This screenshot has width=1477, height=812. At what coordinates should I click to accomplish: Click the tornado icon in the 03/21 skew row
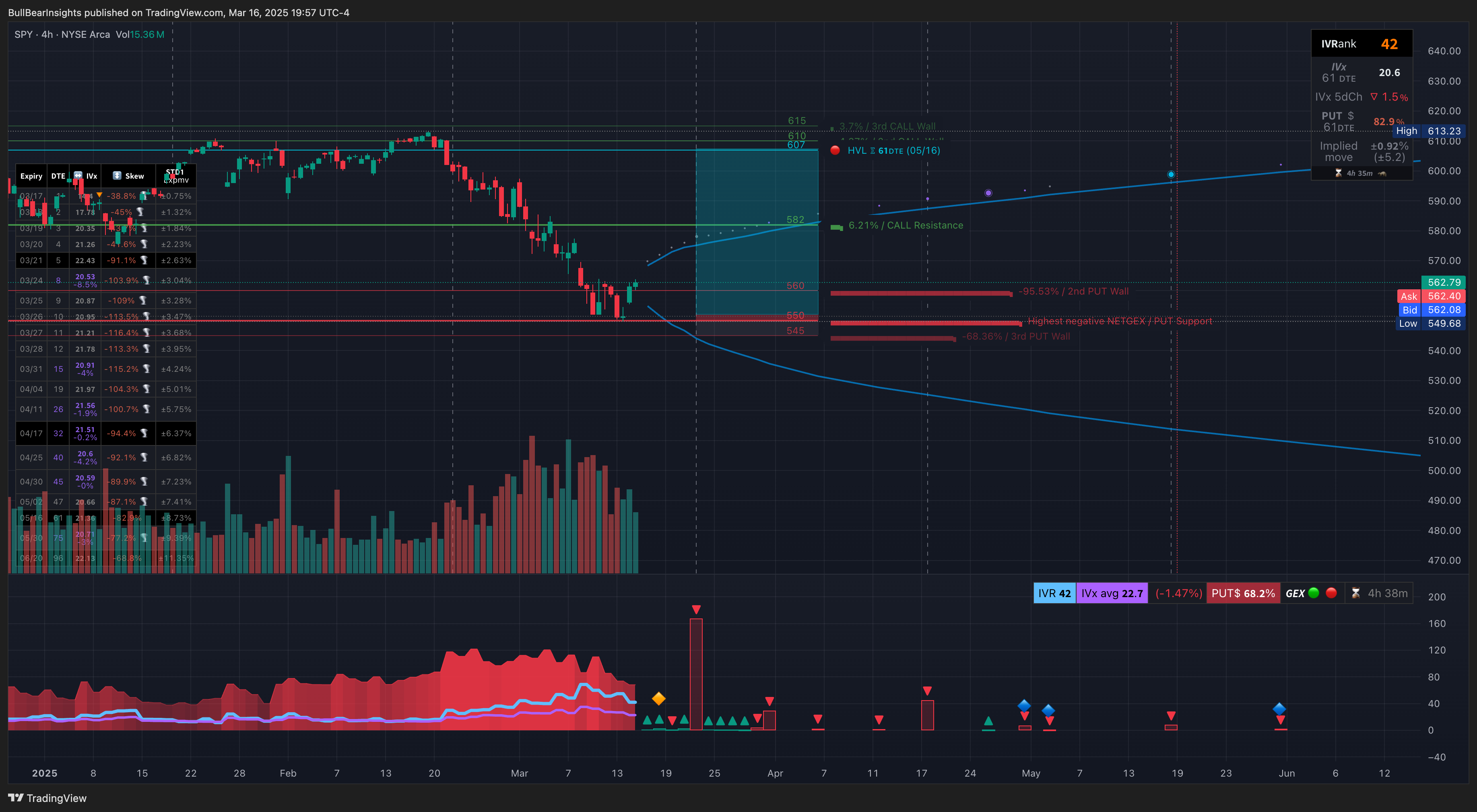144,260
